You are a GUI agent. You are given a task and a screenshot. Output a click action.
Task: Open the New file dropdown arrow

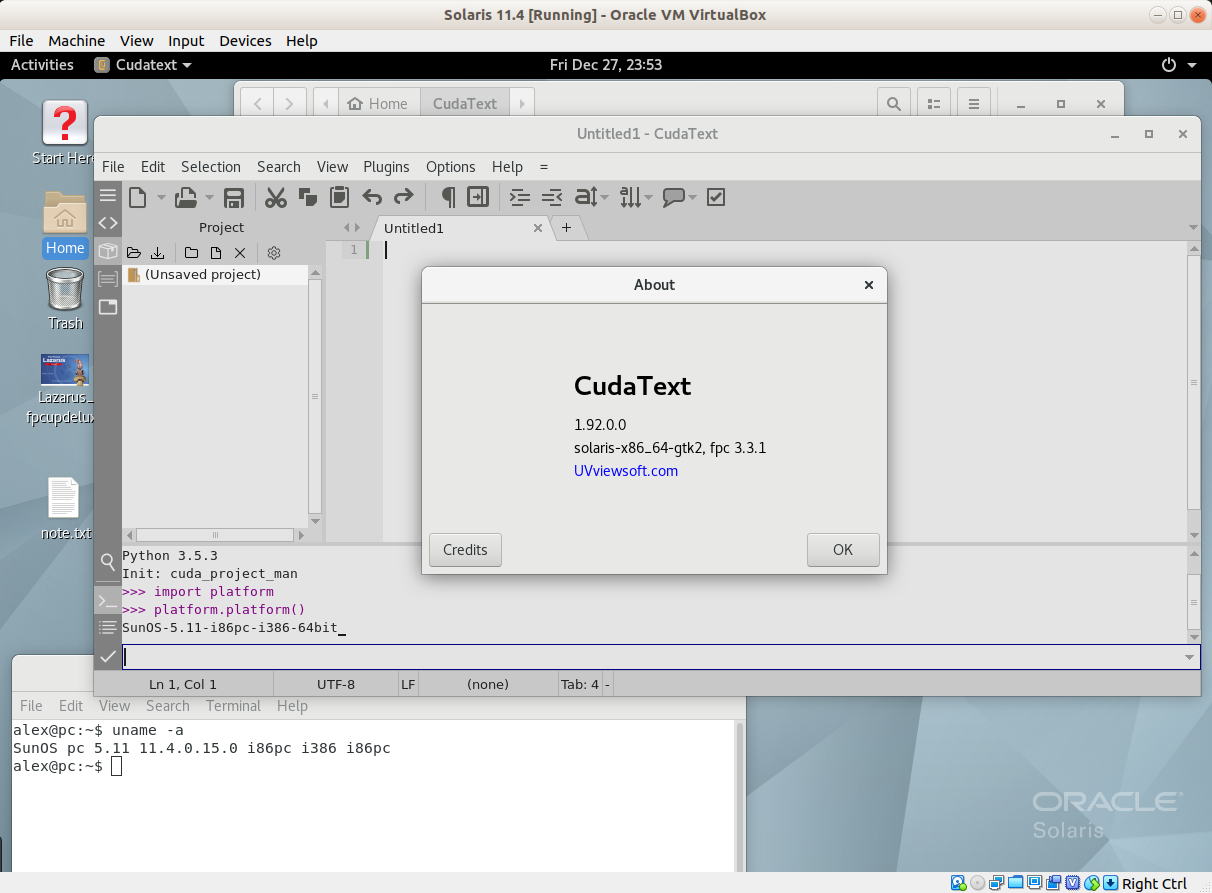point(160,198)
